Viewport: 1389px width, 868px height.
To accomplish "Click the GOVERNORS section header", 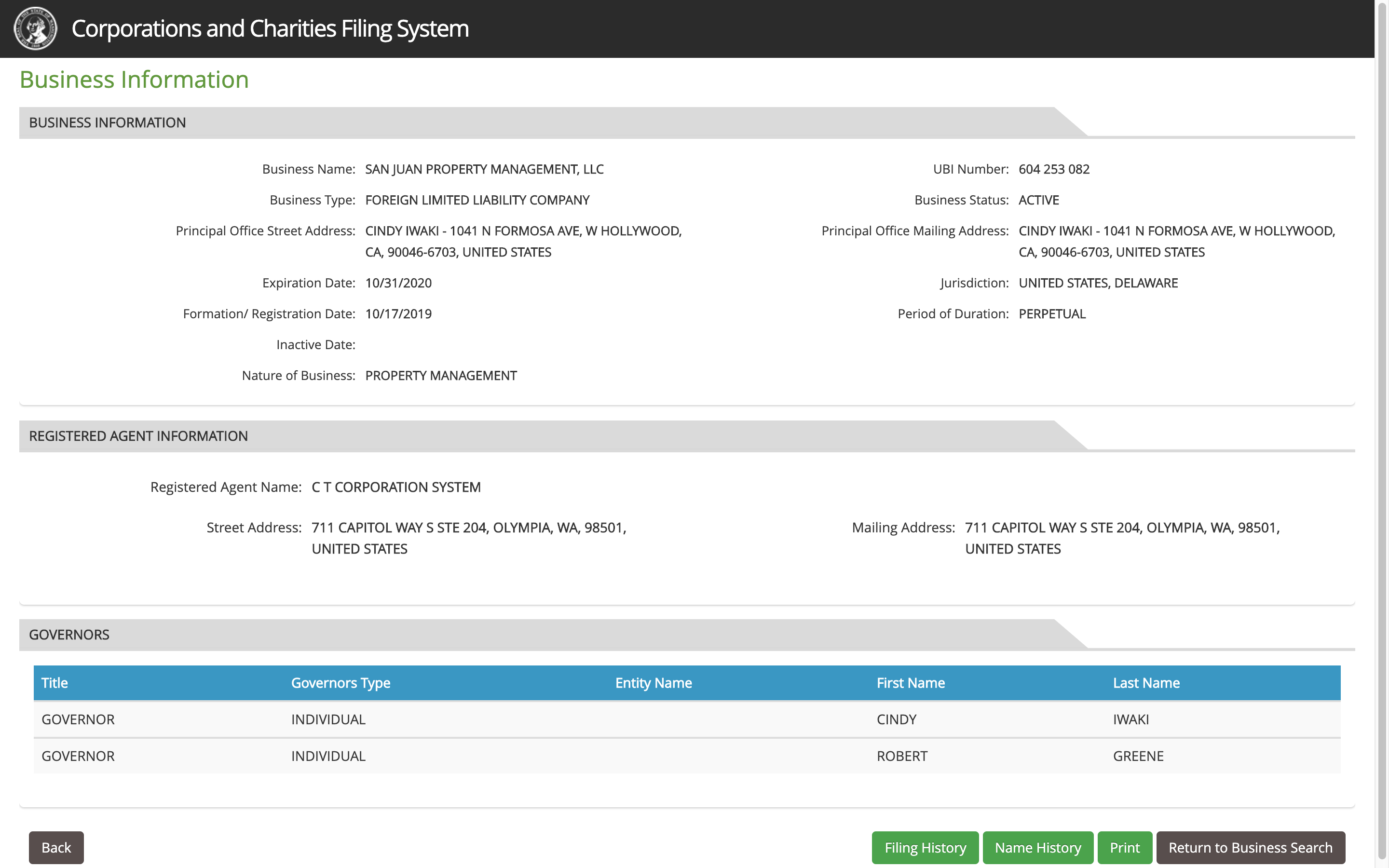I will click(x=69, y=634).
